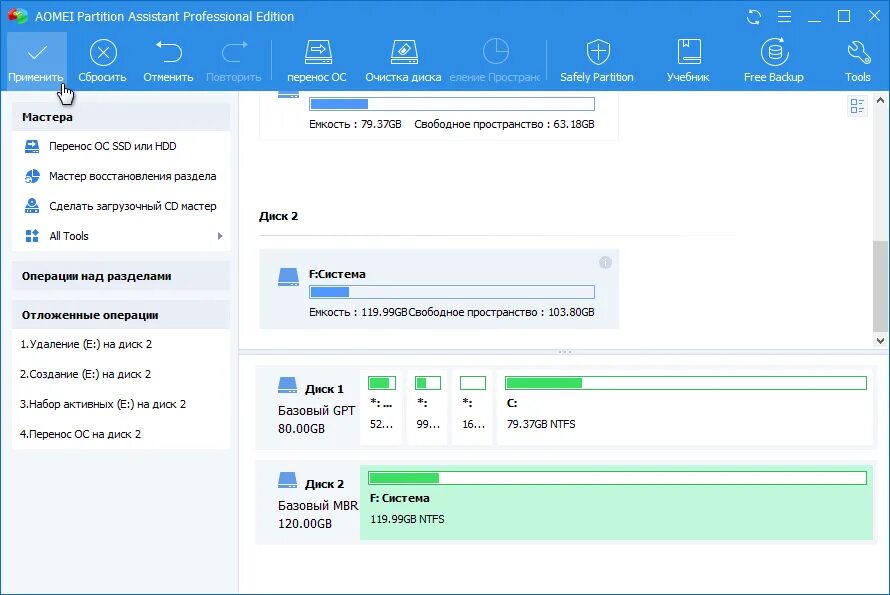Open the hamburger menu in title bar

coord(784,17)
